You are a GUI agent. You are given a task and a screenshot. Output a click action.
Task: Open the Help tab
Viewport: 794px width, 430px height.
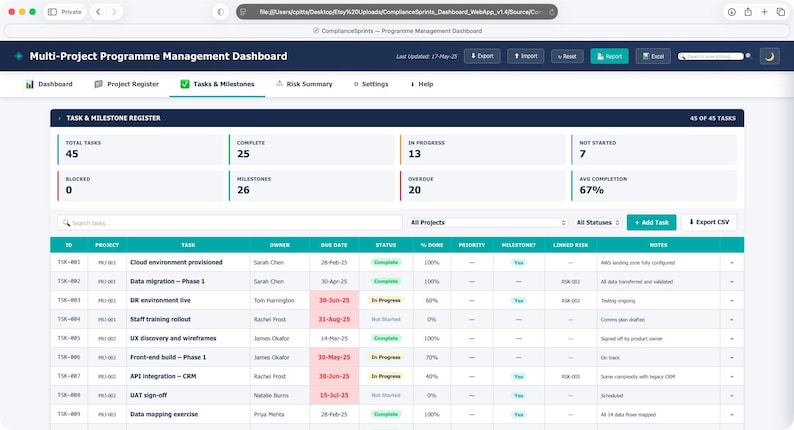coord(422,84)
